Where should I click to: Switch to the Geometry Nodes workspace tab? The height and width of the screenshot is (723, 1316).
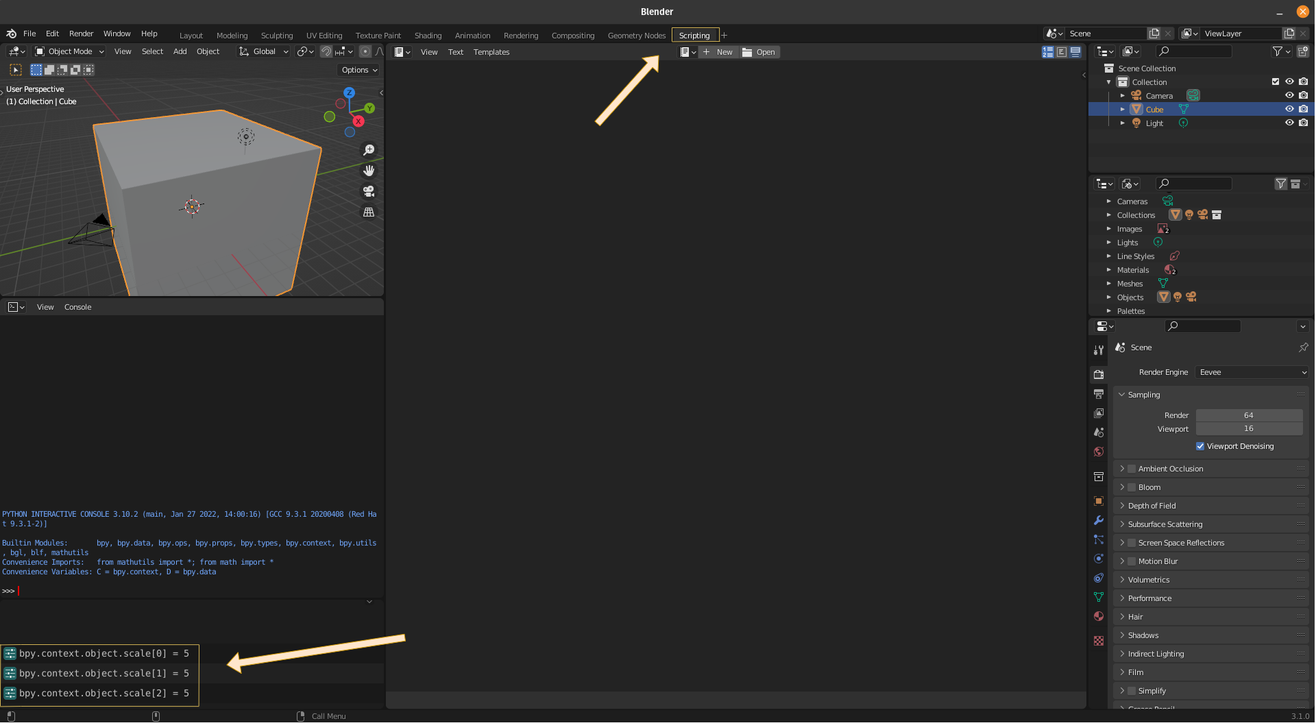[637, 35]
